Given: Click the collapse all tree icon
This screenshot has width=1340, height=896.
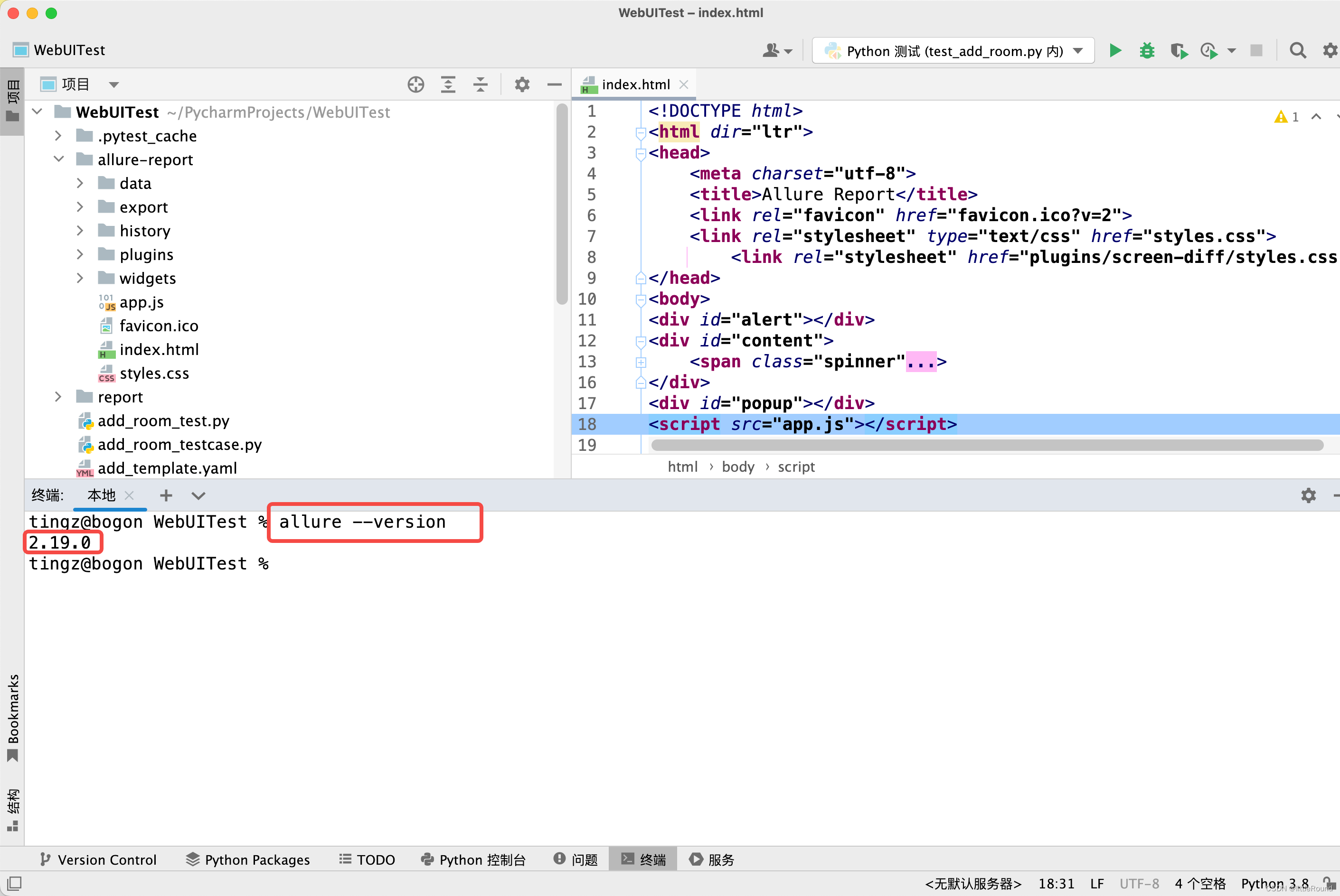Looking at the screenshot, I should tap(480, 84).
